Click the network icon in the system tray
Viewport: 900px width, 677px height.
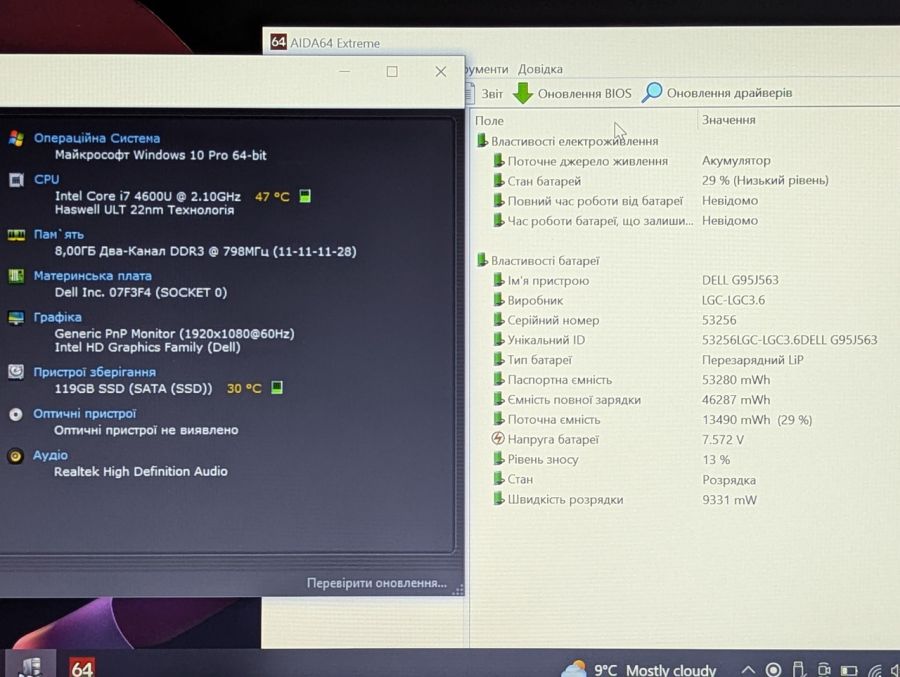point(875,670)
